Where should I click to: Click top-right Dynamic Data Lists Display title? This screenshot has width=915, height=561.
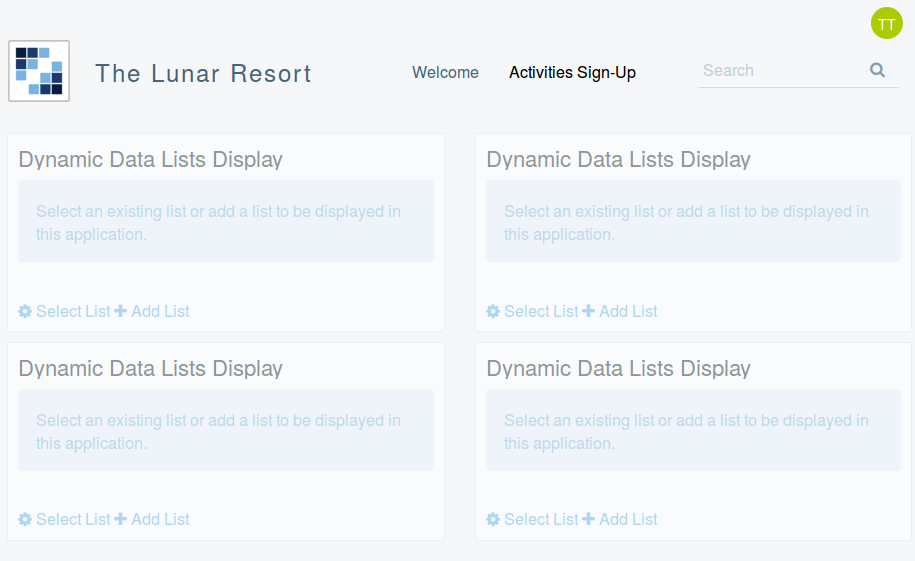619,159
